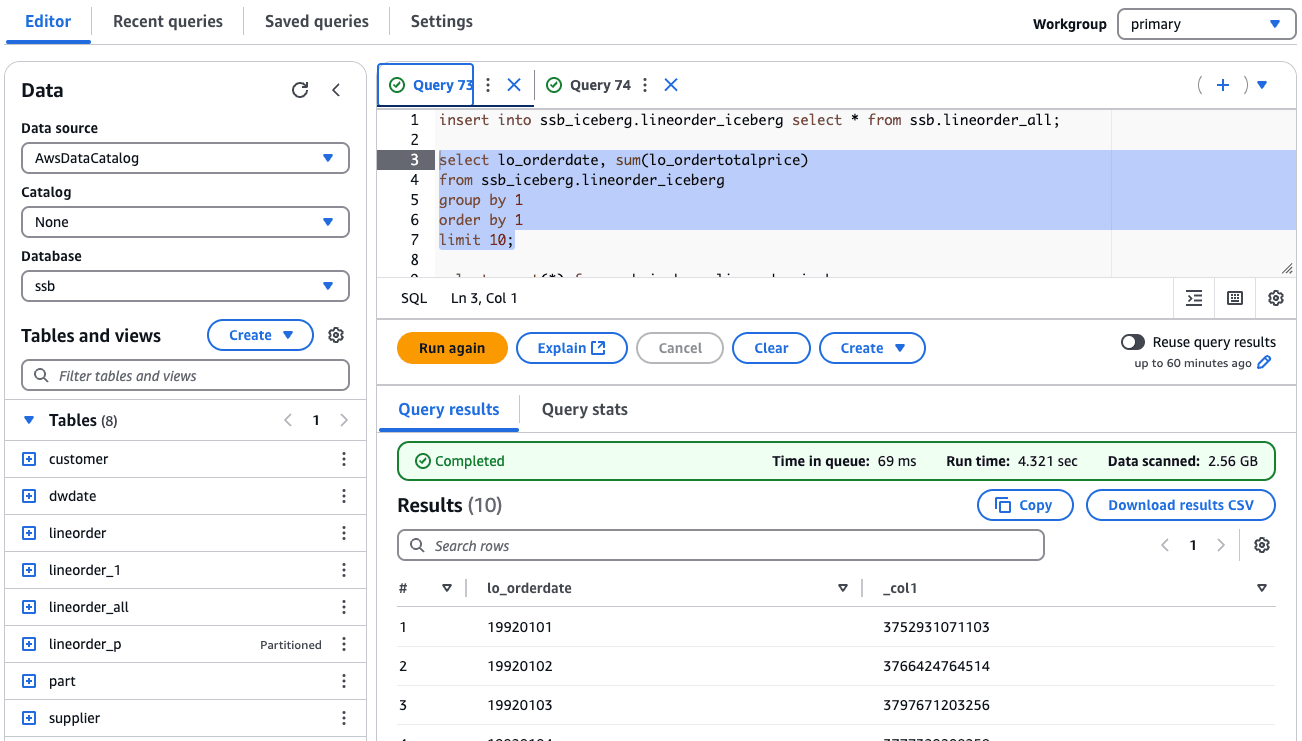The image size is (1302, 741).
Task: Click the Search rows field
Action: 721,546
